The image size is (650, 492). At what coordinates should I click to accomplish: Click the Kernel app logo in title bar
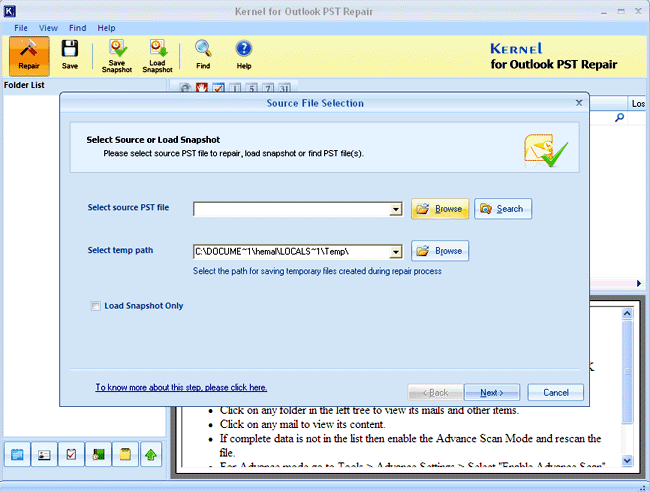(9, 11)
